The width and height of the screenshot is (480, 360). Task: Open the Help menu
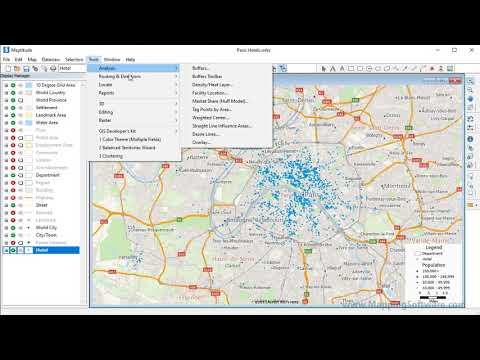(130, 59)
